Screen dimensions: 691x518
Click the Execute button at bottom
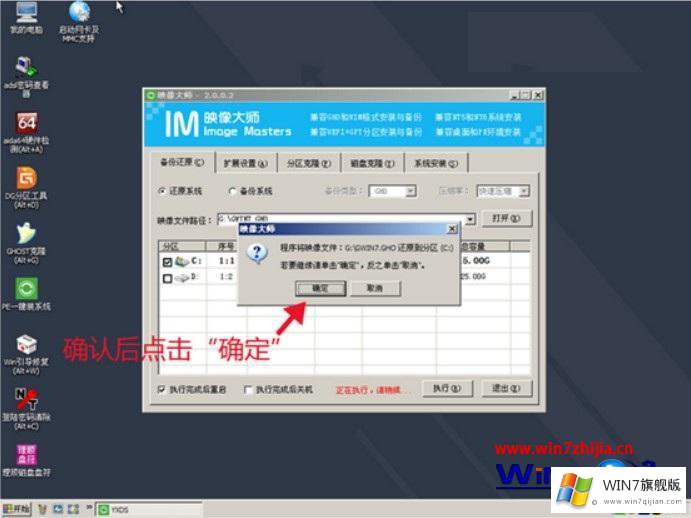click(447, 388)
